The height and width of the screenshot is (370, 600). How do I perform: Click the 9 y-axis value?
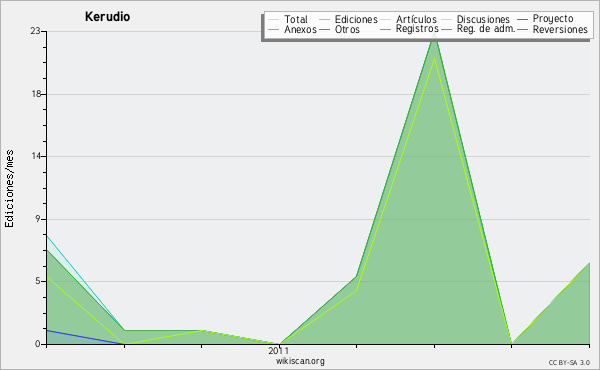38,219
